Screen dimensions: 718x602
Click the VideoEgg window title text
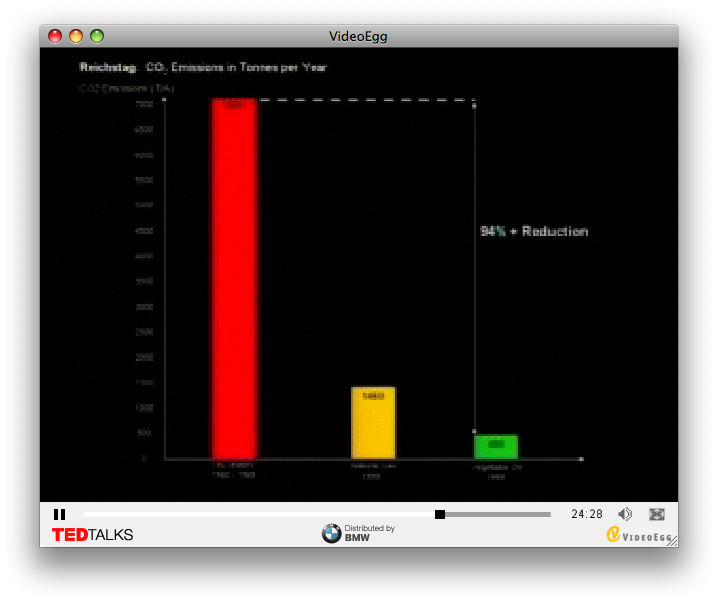point(358,36)
